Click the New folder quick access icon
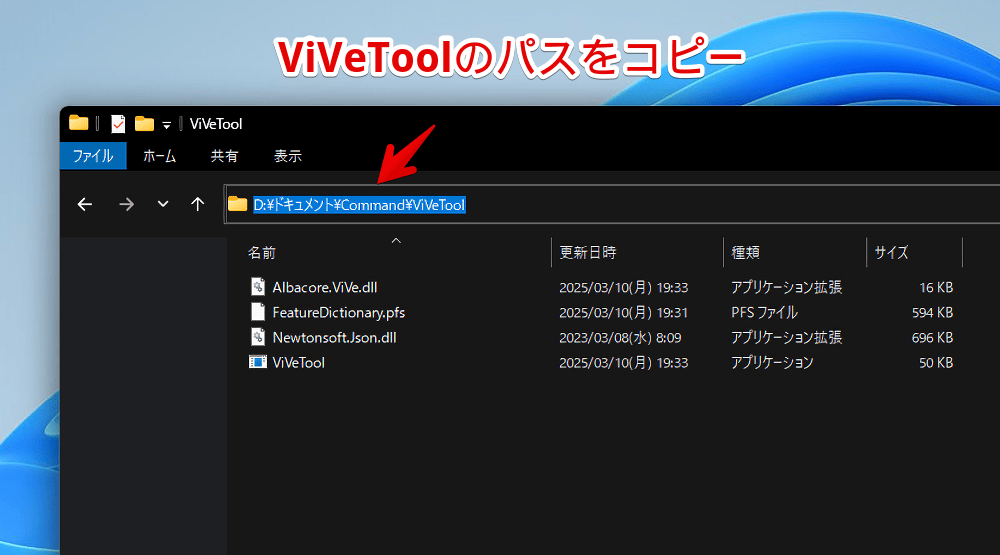The image size is (1000, 555). click(144, 124)
